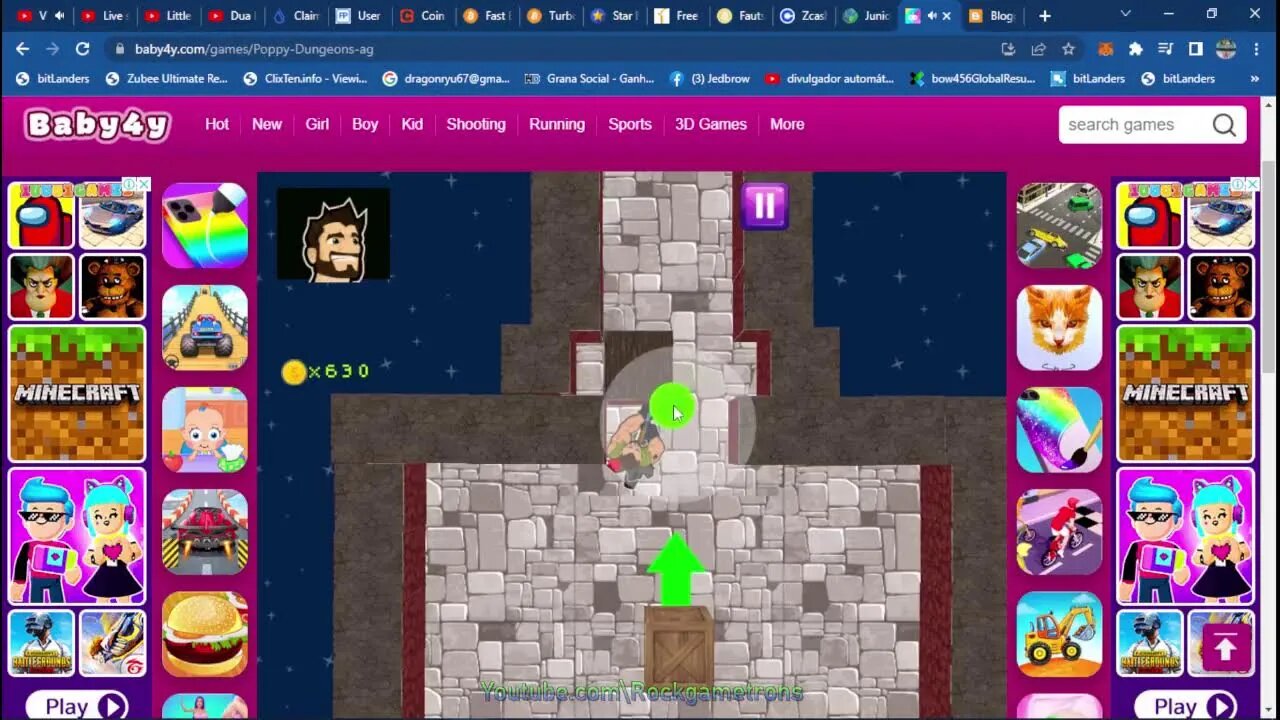1280x720 pixels.
Task: Open the (3) Jedbrow Facebook bookmark
Action: pyautogui.click(x=709, y=78)
